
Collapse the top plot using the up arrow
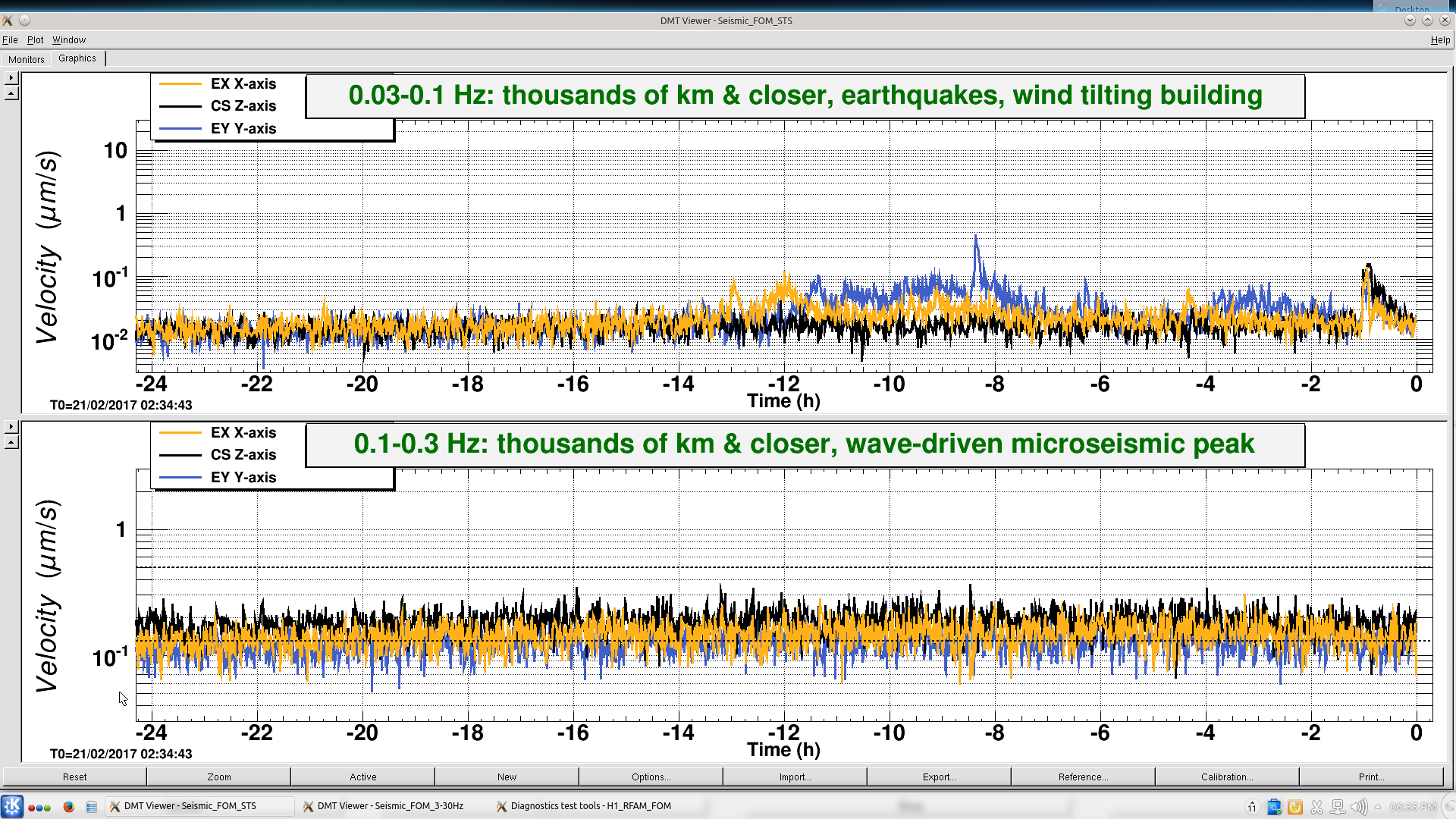click(11, 93)
